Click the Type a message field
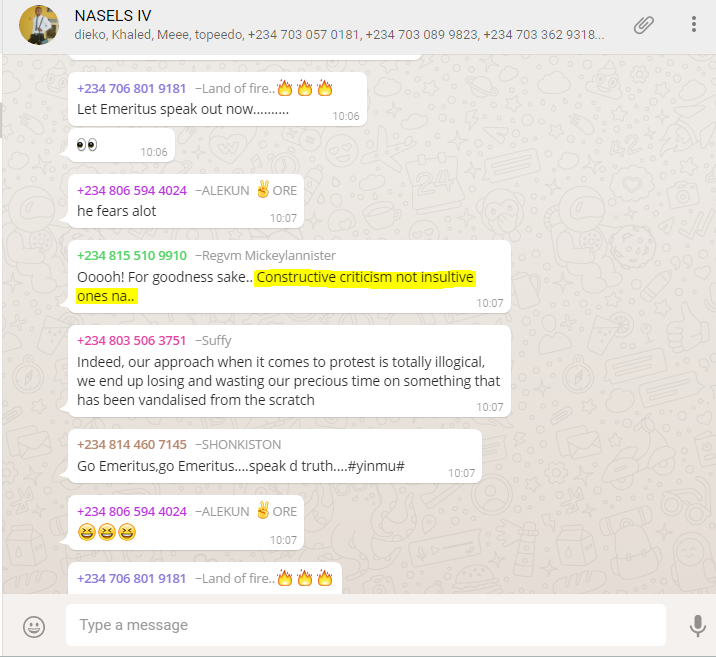The height and width of the screenshot is (657, 716). [x=366, y=625]
